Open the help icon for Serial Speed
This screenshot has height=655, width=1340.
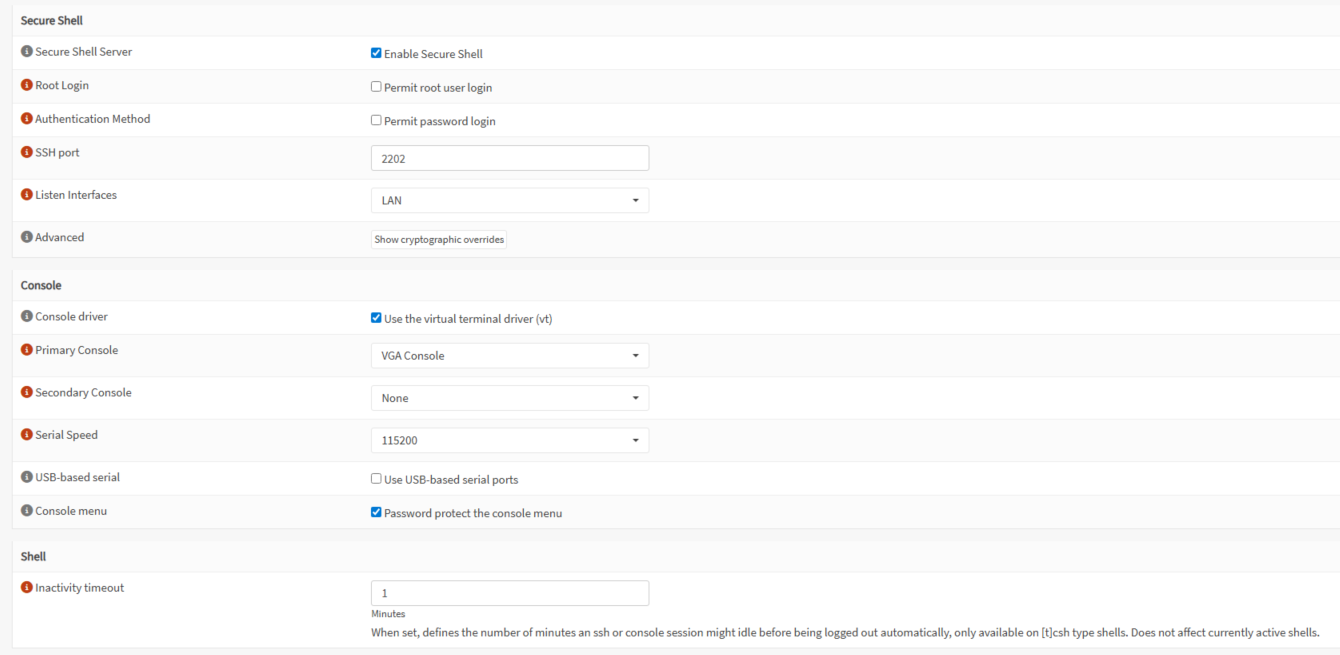26,436
